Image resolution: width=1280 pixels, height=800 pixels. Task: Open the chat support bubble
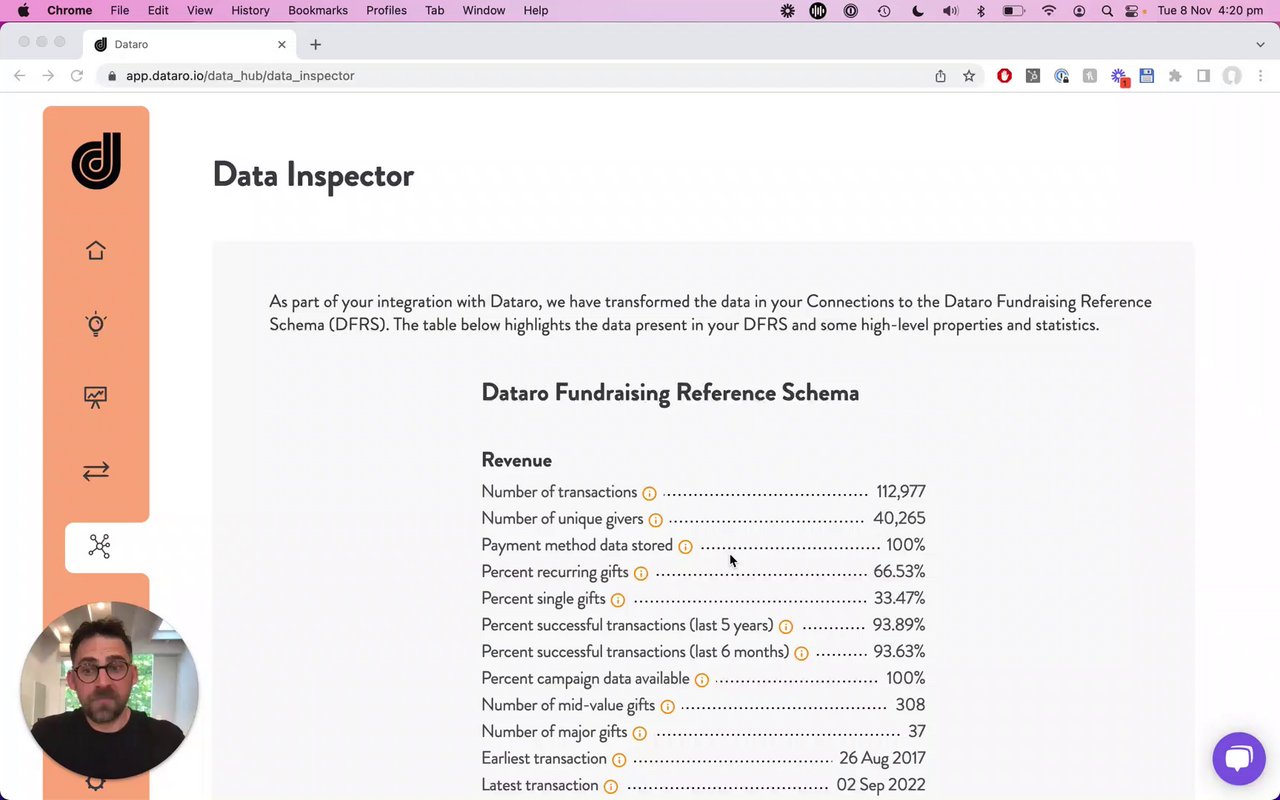(1238, 758)
